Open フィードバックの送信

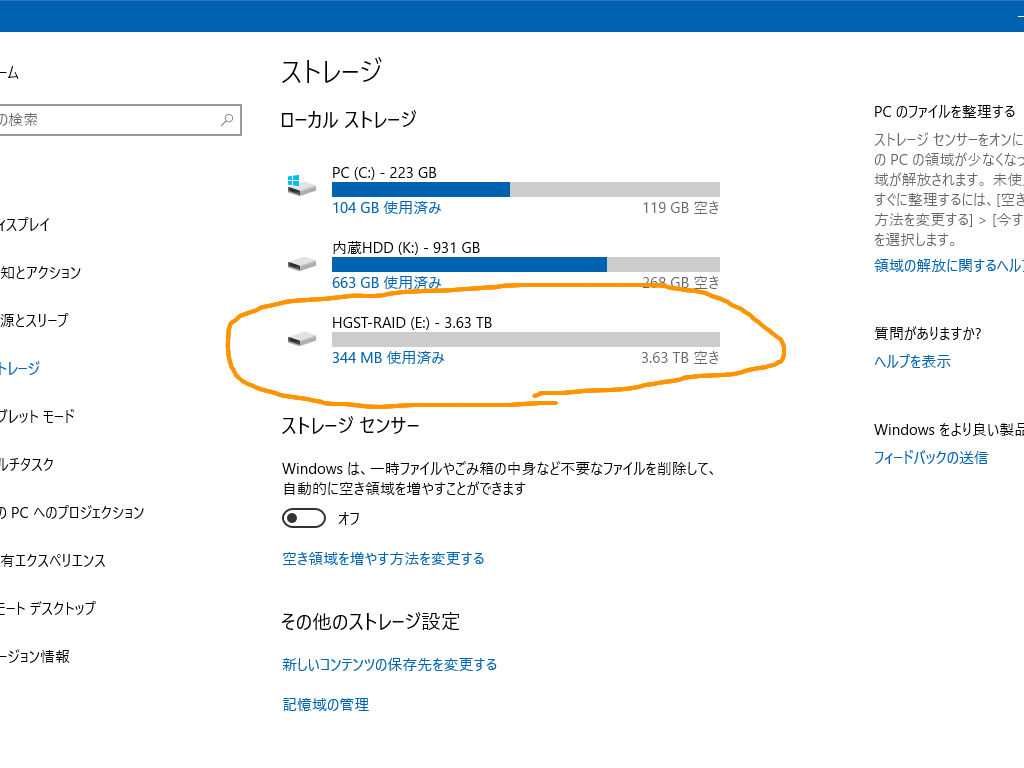(x=932, y=457)
